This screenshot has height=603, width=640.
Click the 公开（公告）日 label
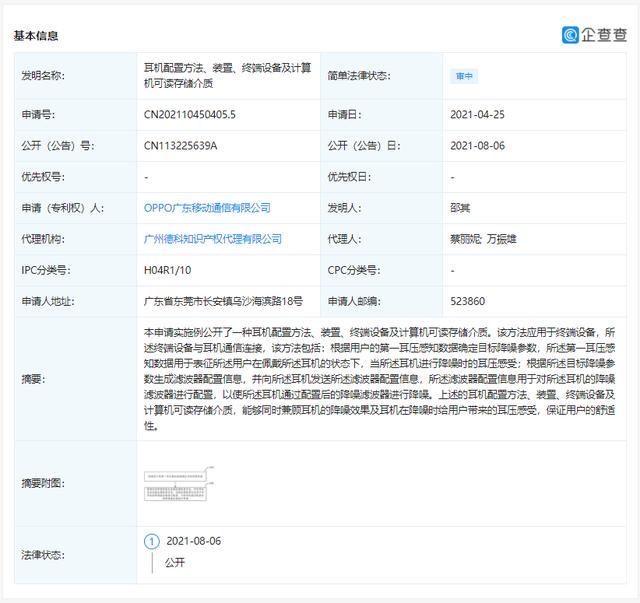pos(364,146)
